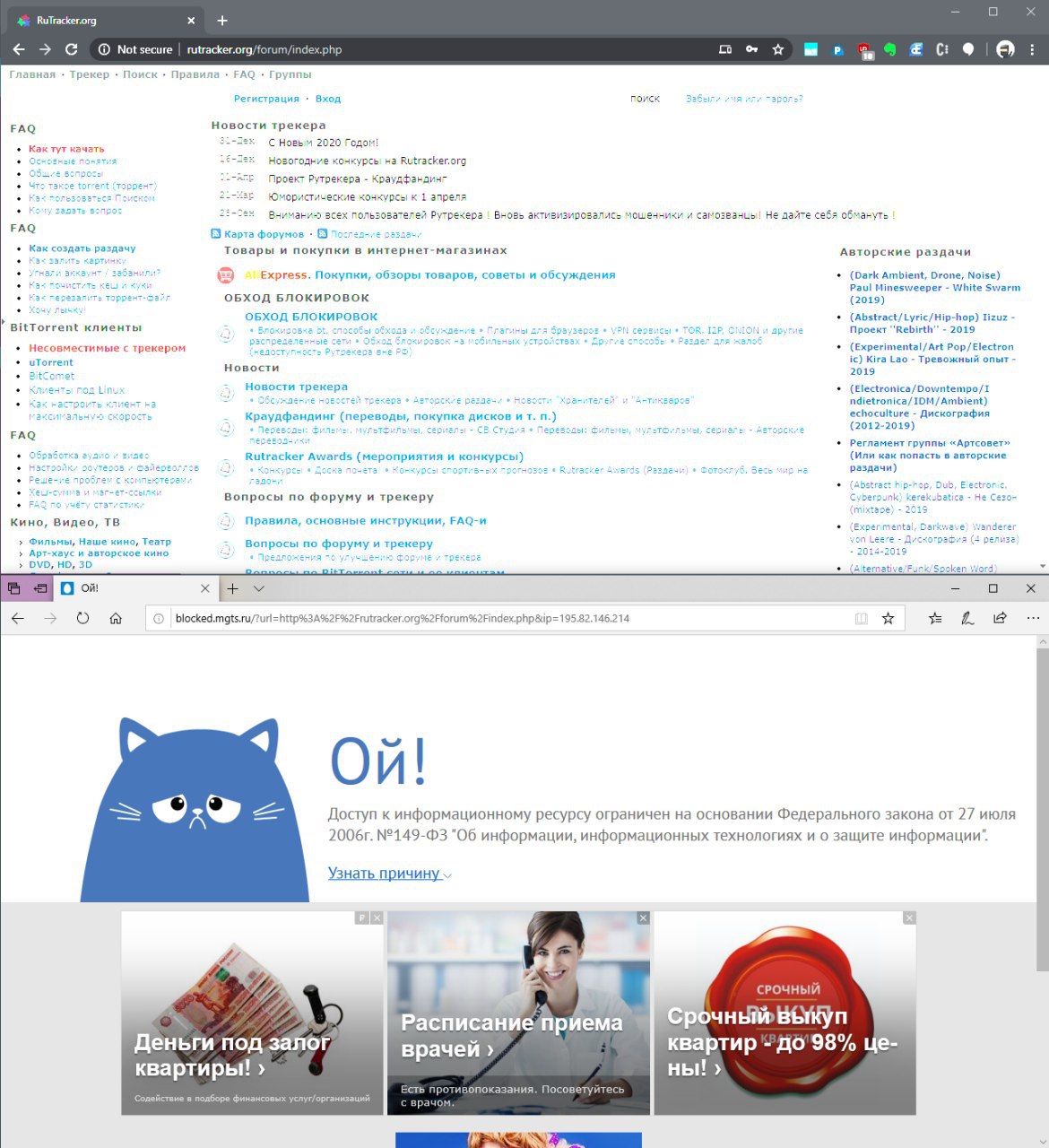Screen dimensions: 1049x1148
Task: Open the 'Not secure' site info in Chrome
Action: tap(134, 49)
